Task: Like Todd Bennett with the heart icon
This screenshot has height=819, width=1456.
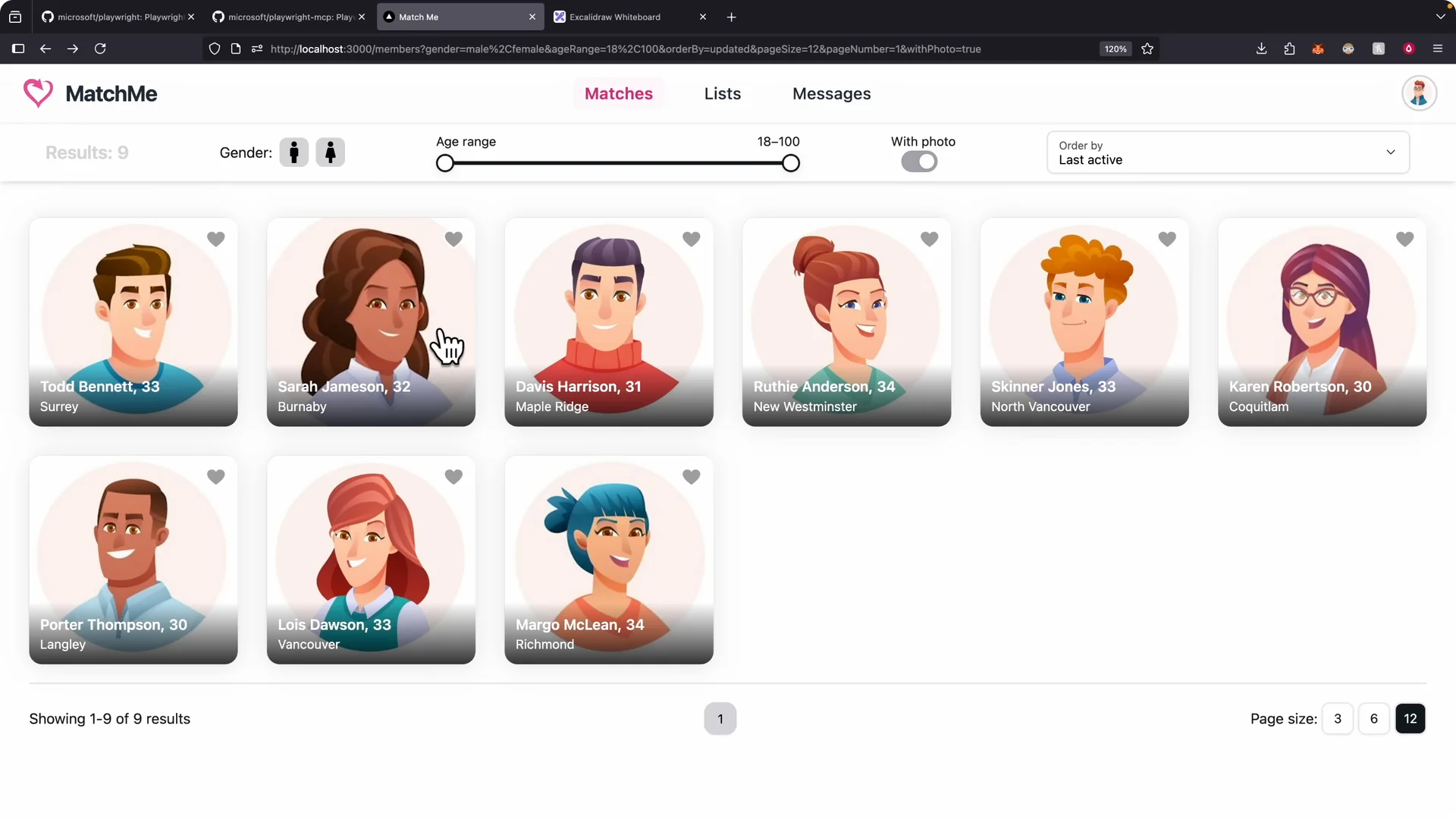Action: pos(216,239)
